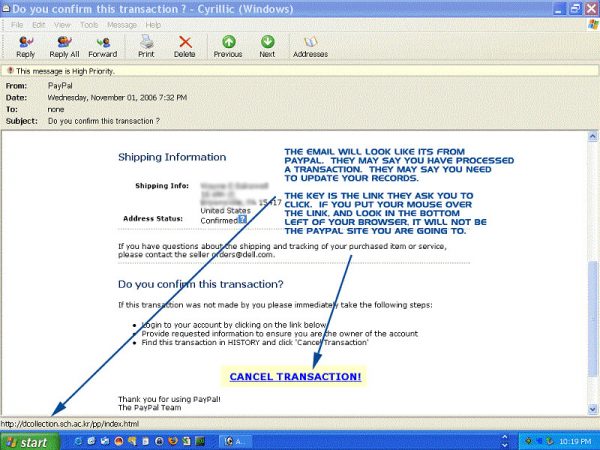Delete this message with red X
The width and height of the screenshot is (600, 450).
coord(184,45)
